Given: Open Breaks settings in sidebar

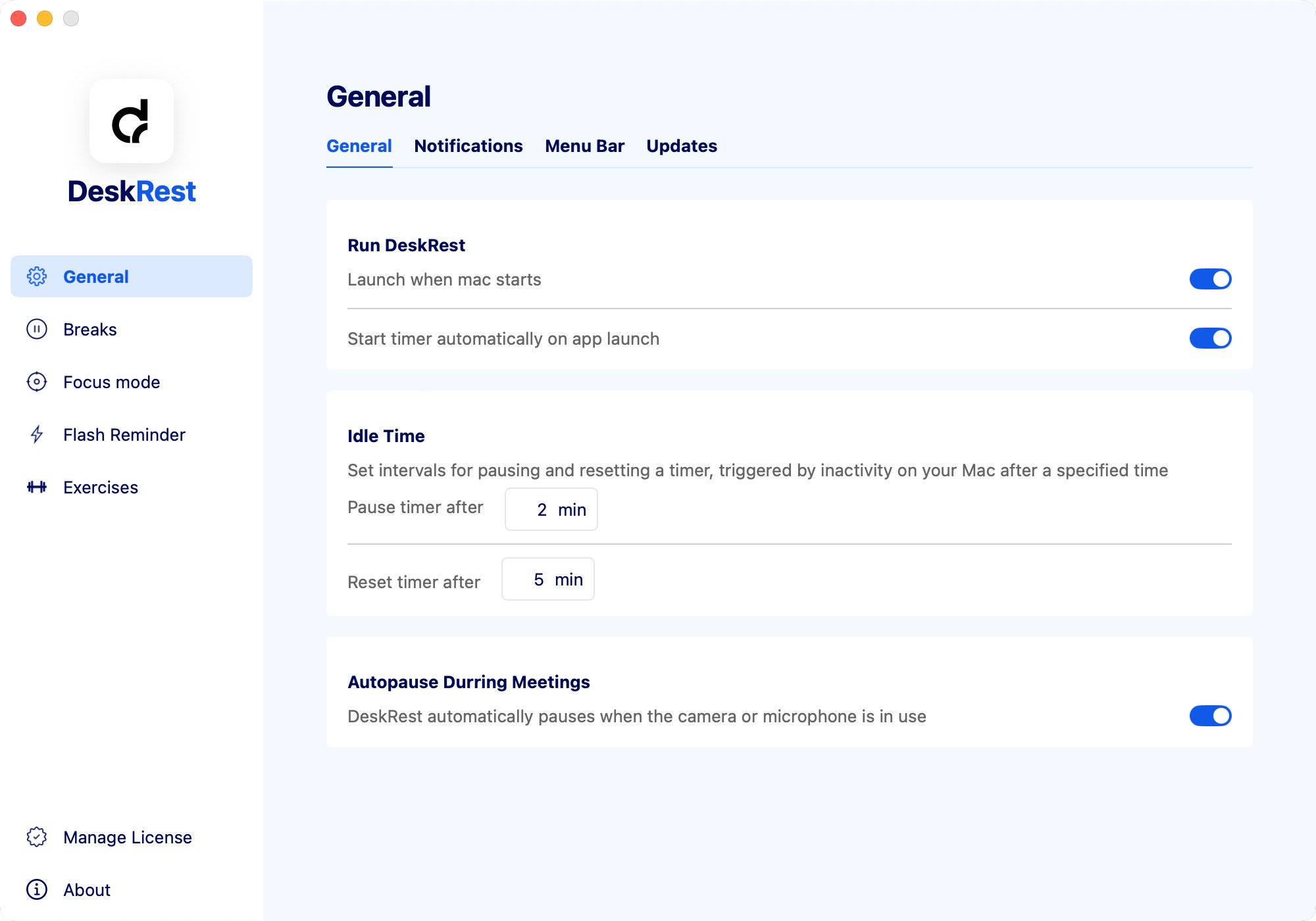Looking at the screenshot, I should coord(132,329).
